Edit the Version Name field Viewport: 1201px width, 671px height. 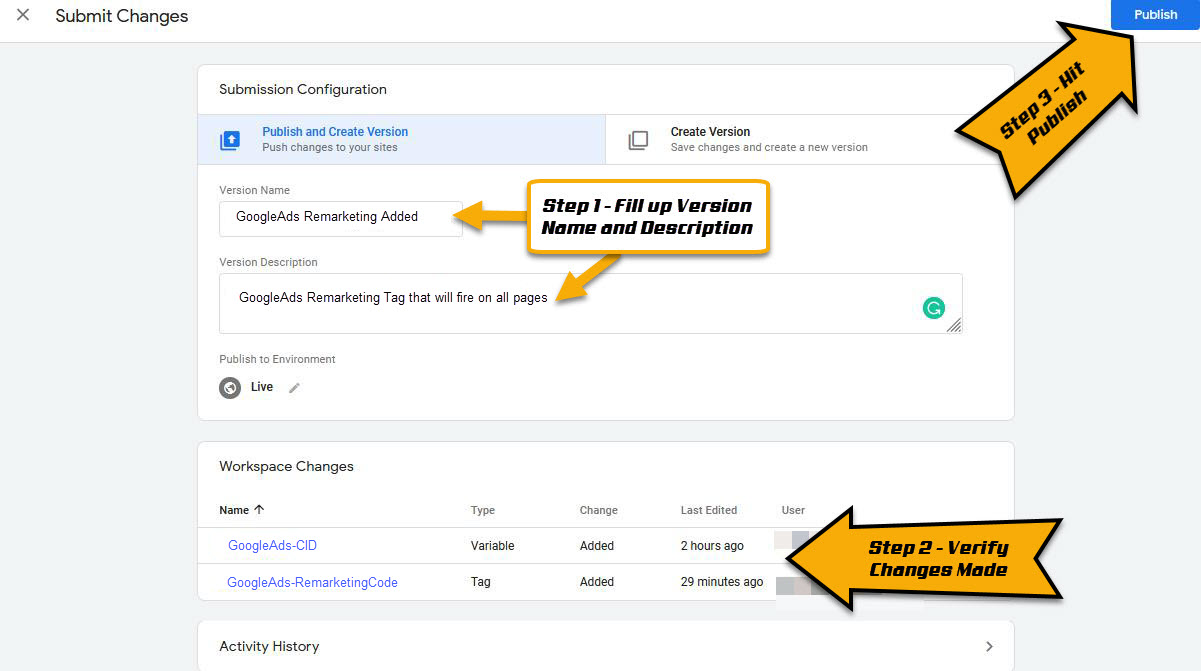[340, 217]
